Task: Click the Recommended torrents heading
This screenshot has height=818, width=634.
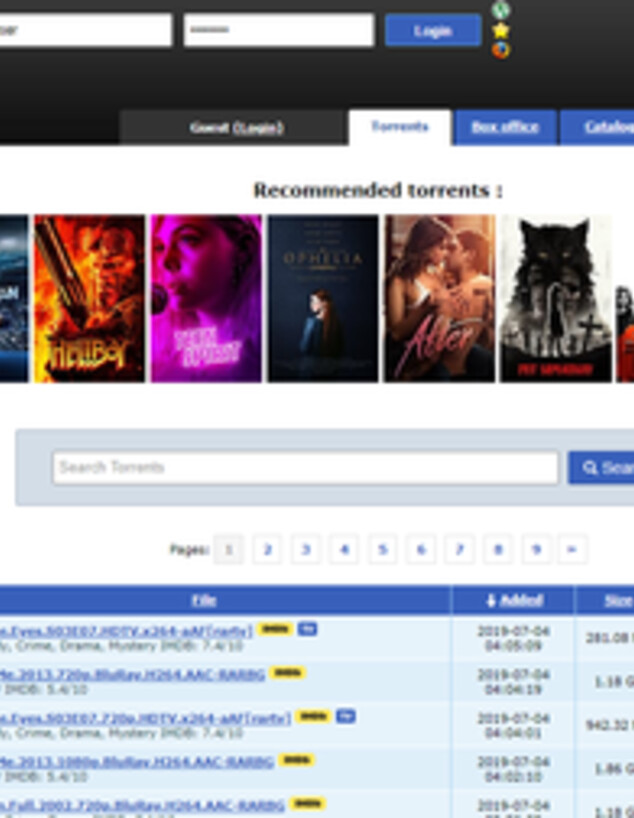Action: (x=378, y=190)
